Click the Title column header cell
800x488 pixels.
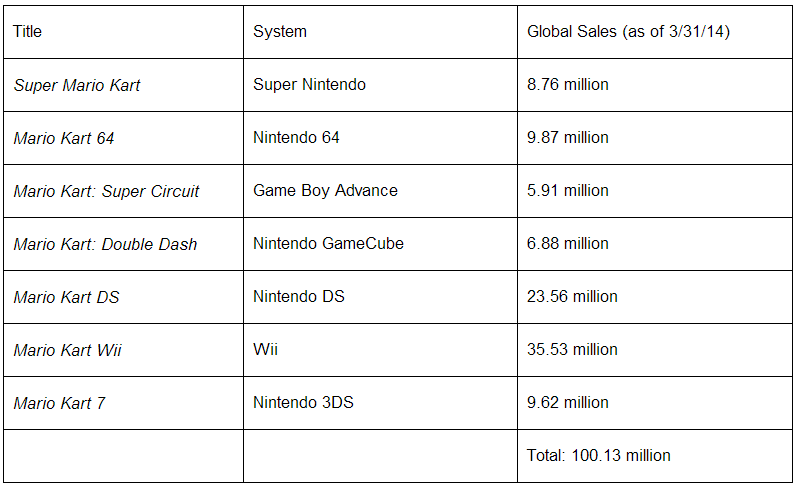click(28, 32)
